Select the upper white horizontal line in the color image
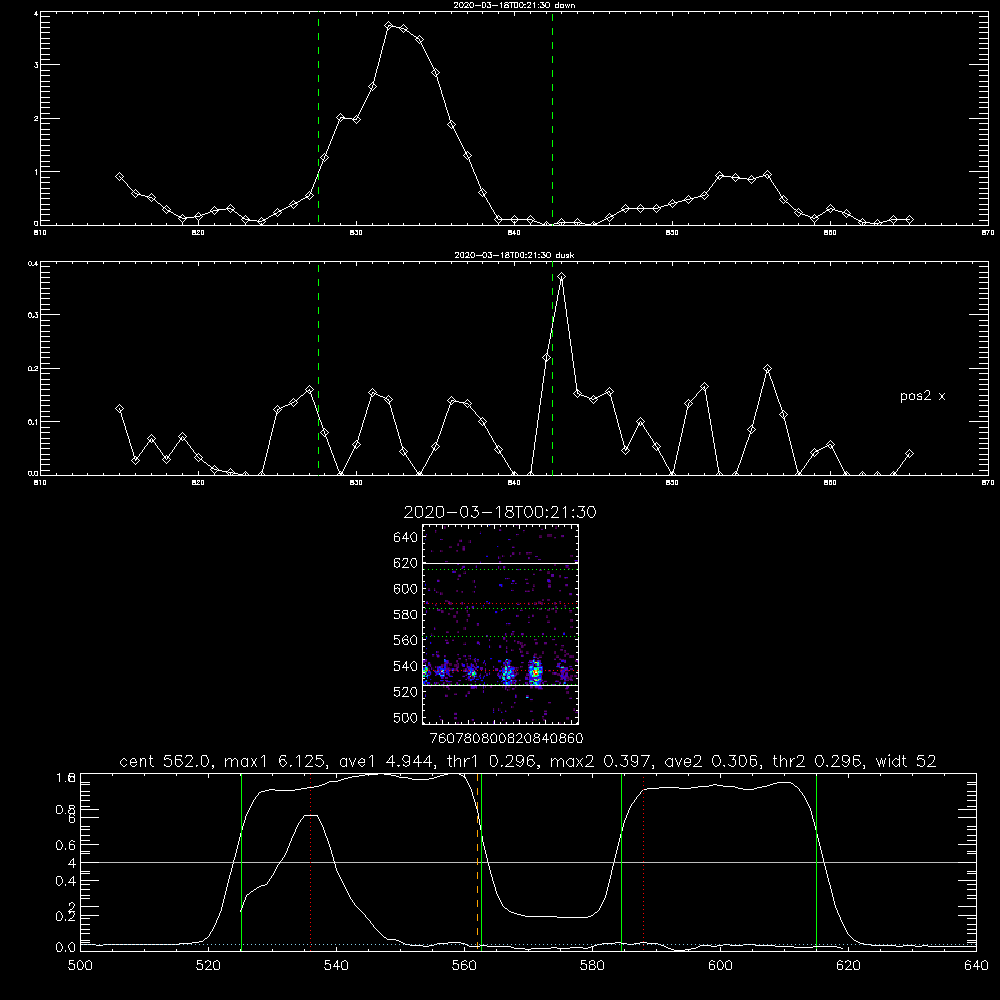 (500, 563)
